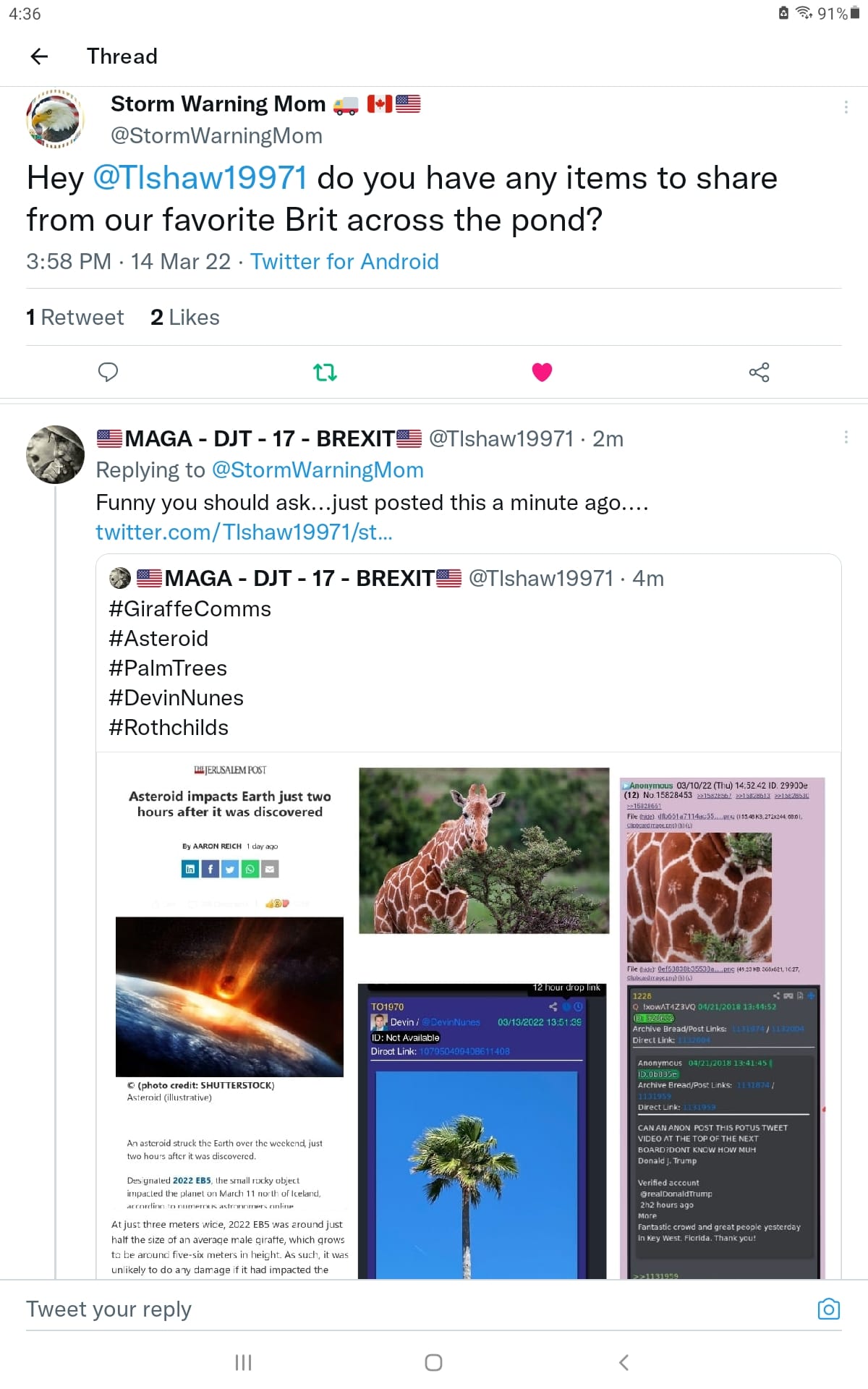868x1389 pixels.
Task: Tap the camera icon in reply bar
Action: pos(829,1309)
